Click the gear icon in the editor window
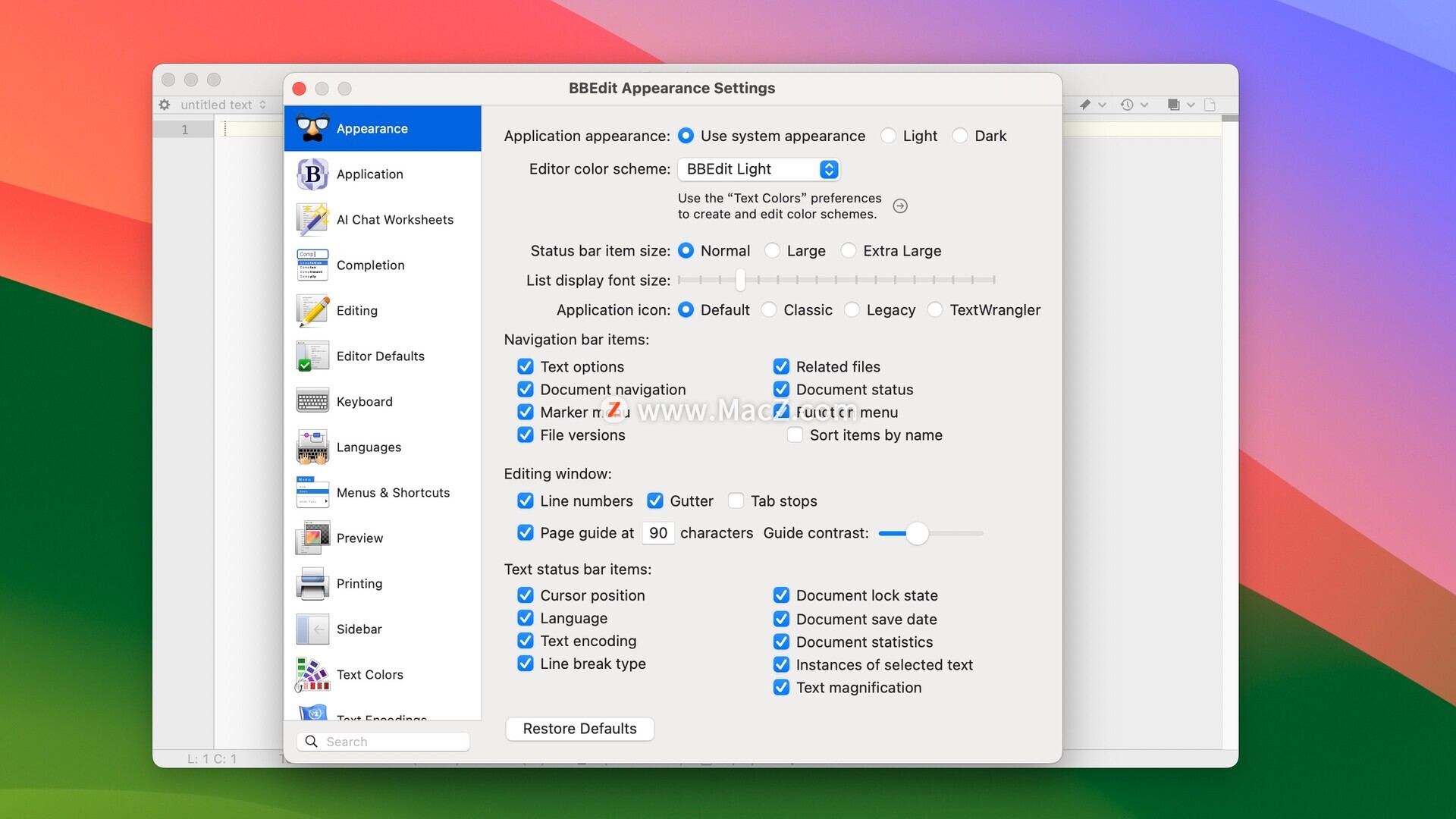Viewport: 1456px width, 819px height. pos(165,105)
